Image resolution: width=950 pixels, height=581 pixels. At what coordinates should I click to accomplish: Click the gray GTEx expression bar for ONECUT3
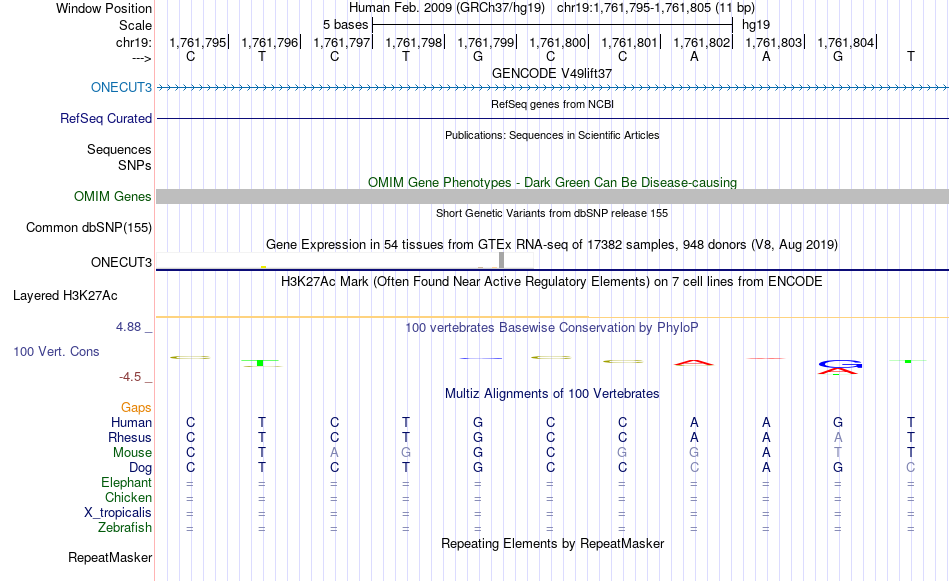click(x=502, y=260)
